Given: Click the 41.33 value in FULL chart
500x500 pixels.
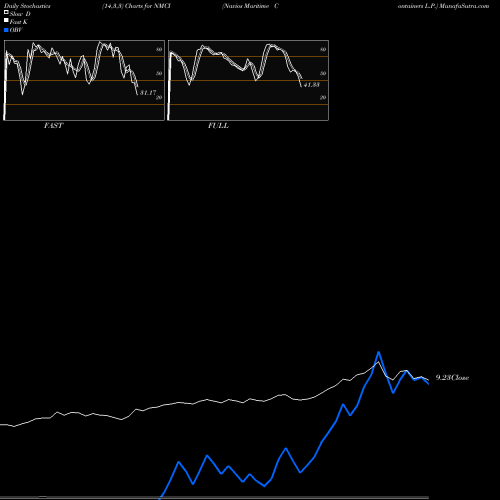Looking at the screenshot, I should (x=312, y=85).
